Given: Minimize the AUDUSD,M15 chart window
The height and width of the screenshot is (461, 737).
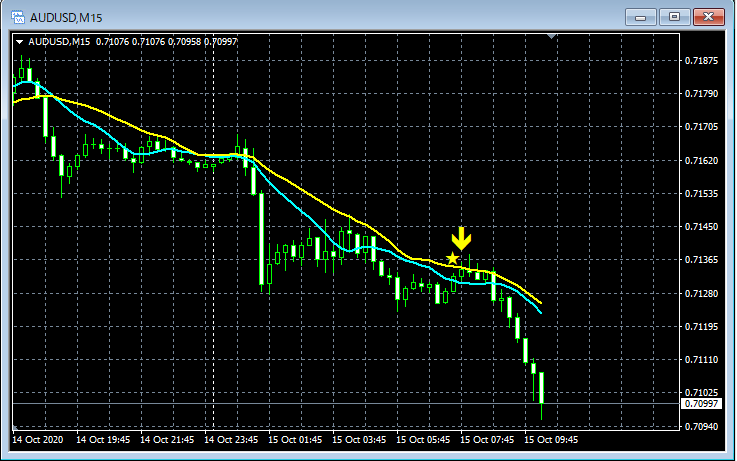Looking at the screenshot, I should (640, 17).
